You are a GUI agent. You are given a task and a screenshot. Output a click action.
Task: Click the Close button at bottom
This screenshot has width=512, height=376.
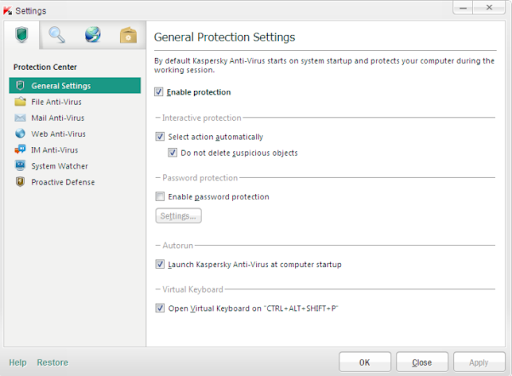point(422,362)
